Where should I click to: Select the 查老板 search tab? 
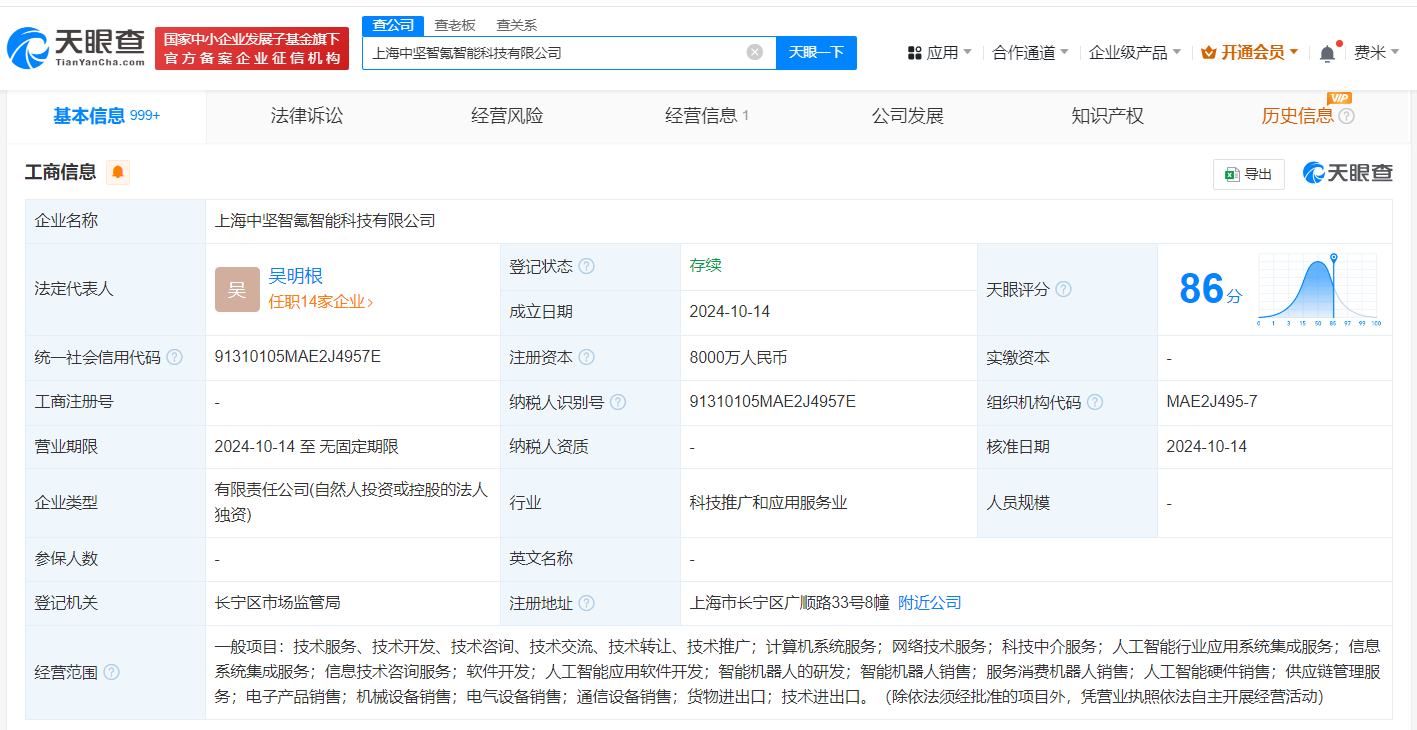(454, 25)
